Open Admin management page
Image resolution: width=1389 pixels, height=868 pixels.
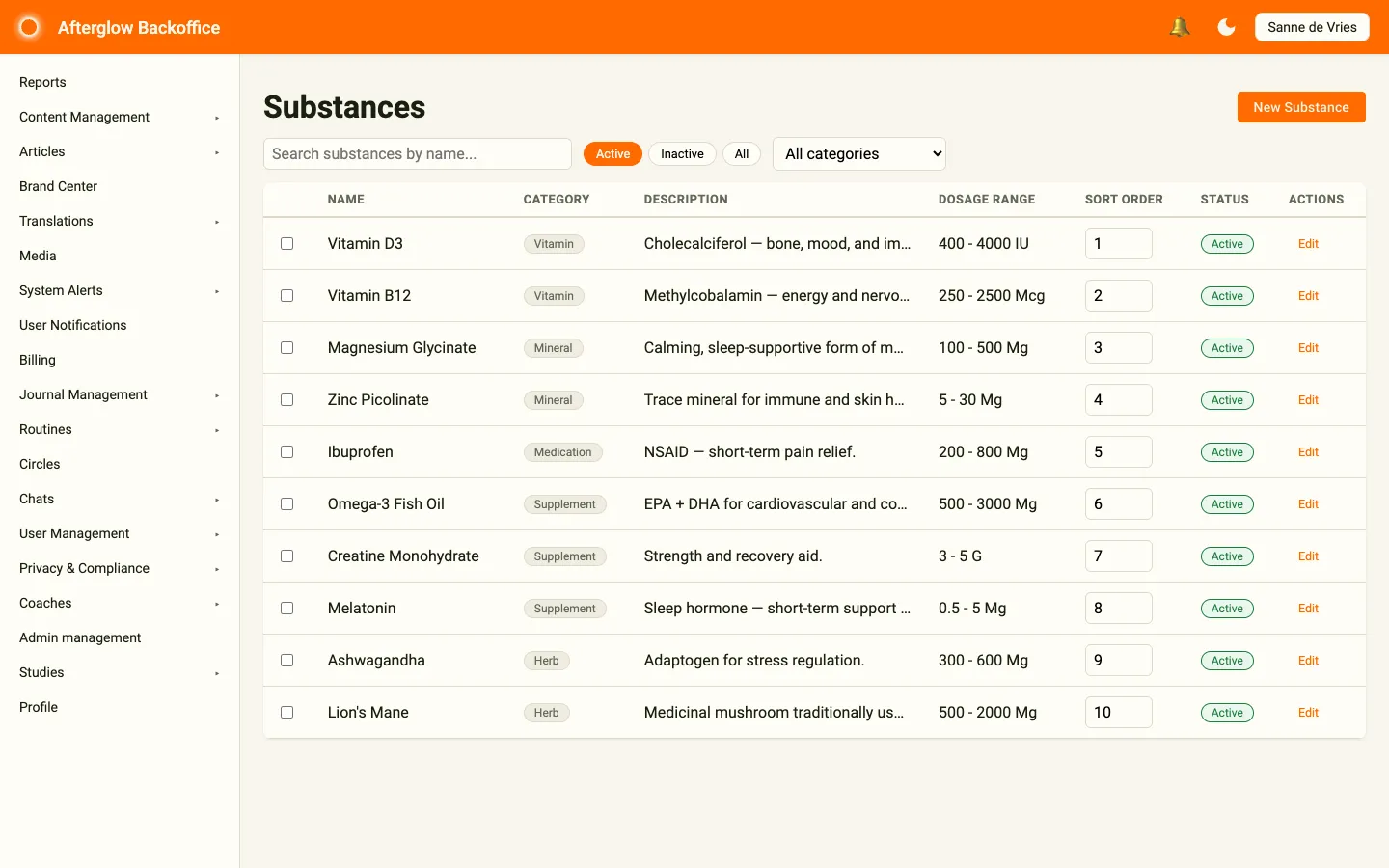(x=80, y=637)
